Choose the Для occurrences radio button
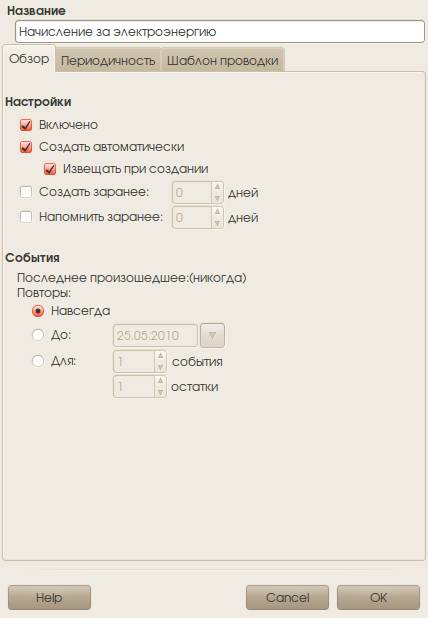428x618 pixels. (38, 361)
